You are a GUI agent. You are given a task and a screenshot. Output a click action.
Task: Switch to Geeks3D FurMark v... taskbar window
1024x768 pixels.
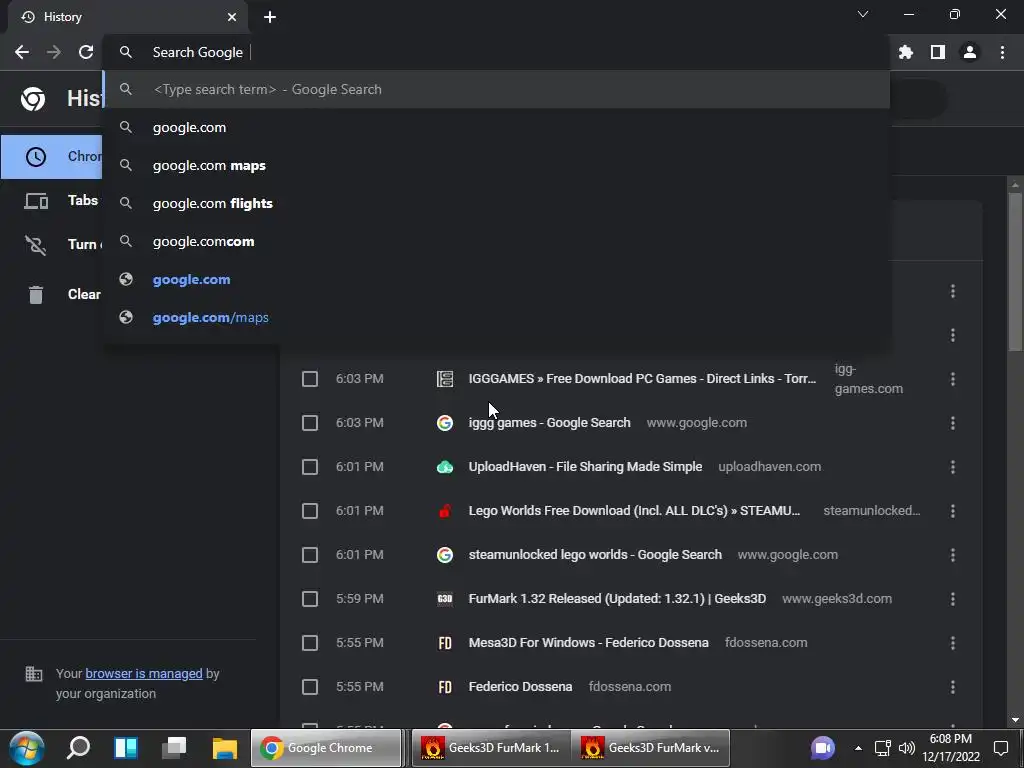tap(650, 748)
